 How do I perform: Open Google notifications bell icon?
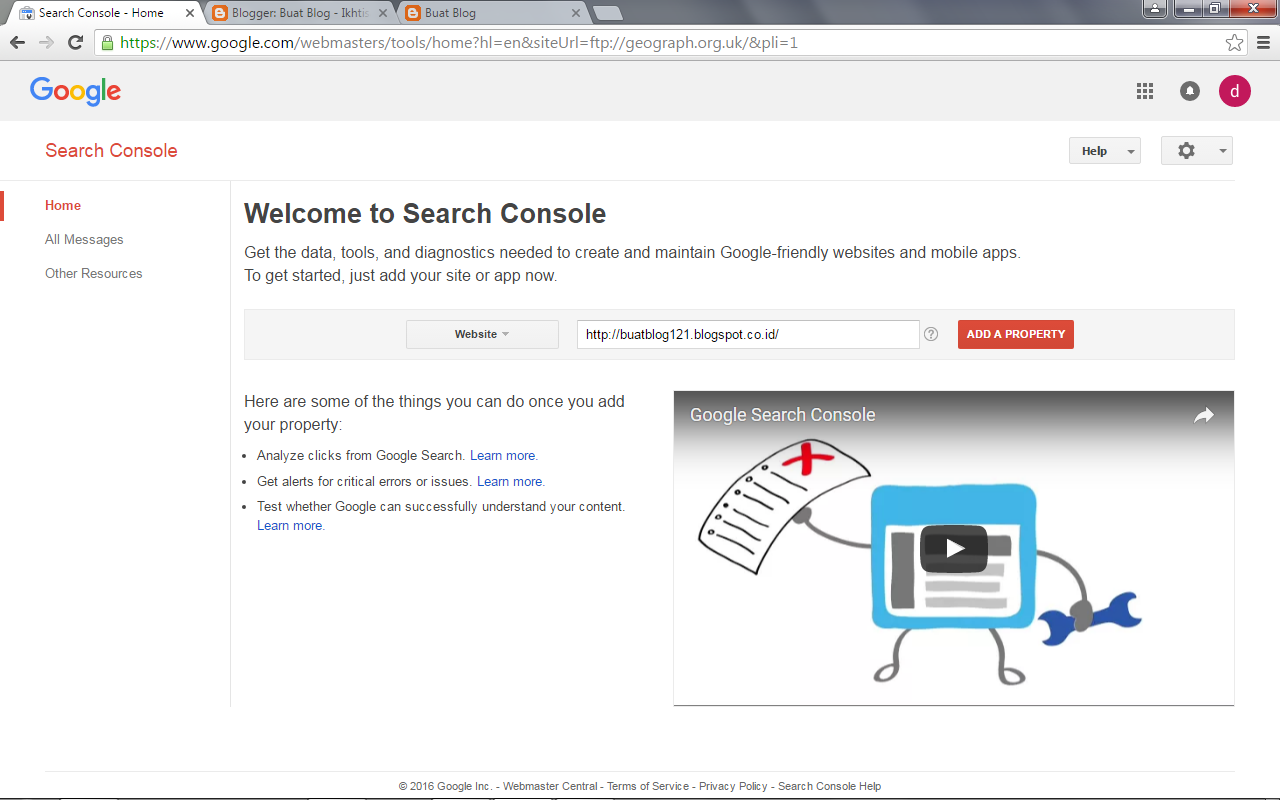click(1190, 91)
